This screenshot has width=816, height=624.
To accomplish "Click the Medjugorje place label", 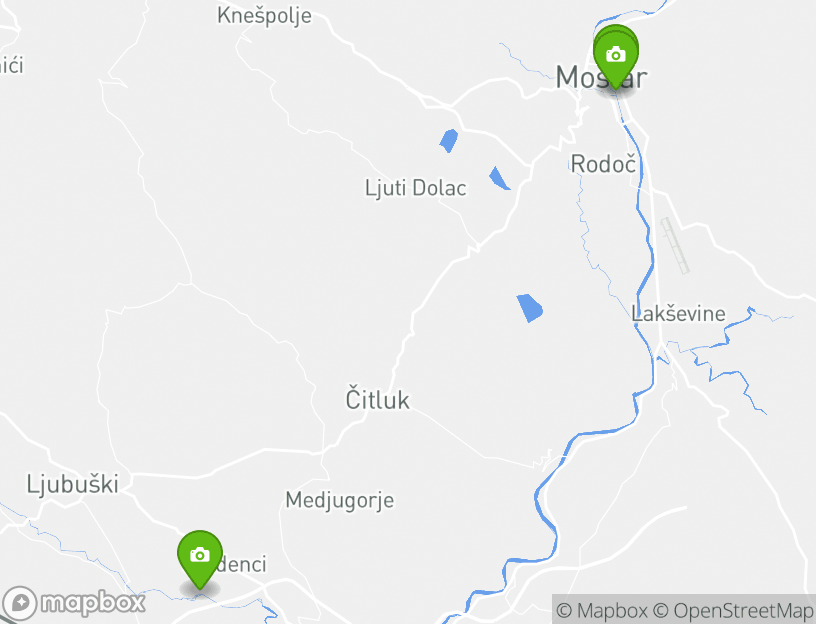I will tap(340, 500).
